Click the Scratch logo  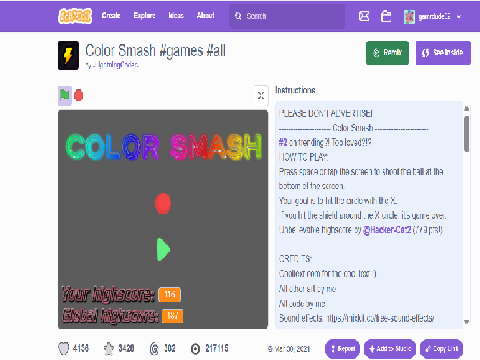pyautogui.click(x=75, y=16)
